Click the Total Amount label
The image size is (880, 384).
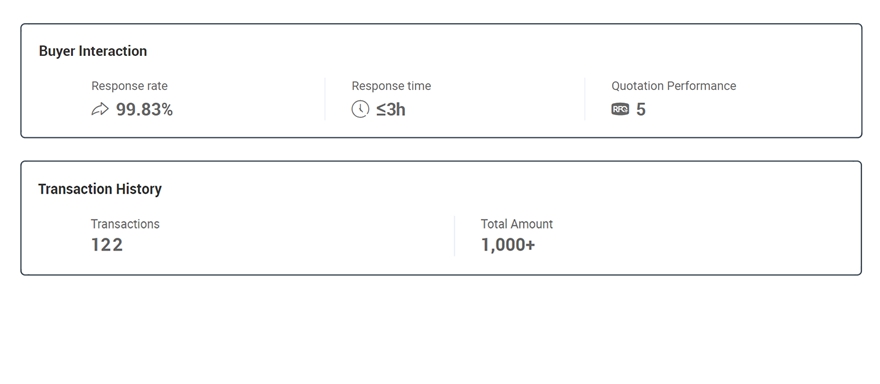point(516,224)
